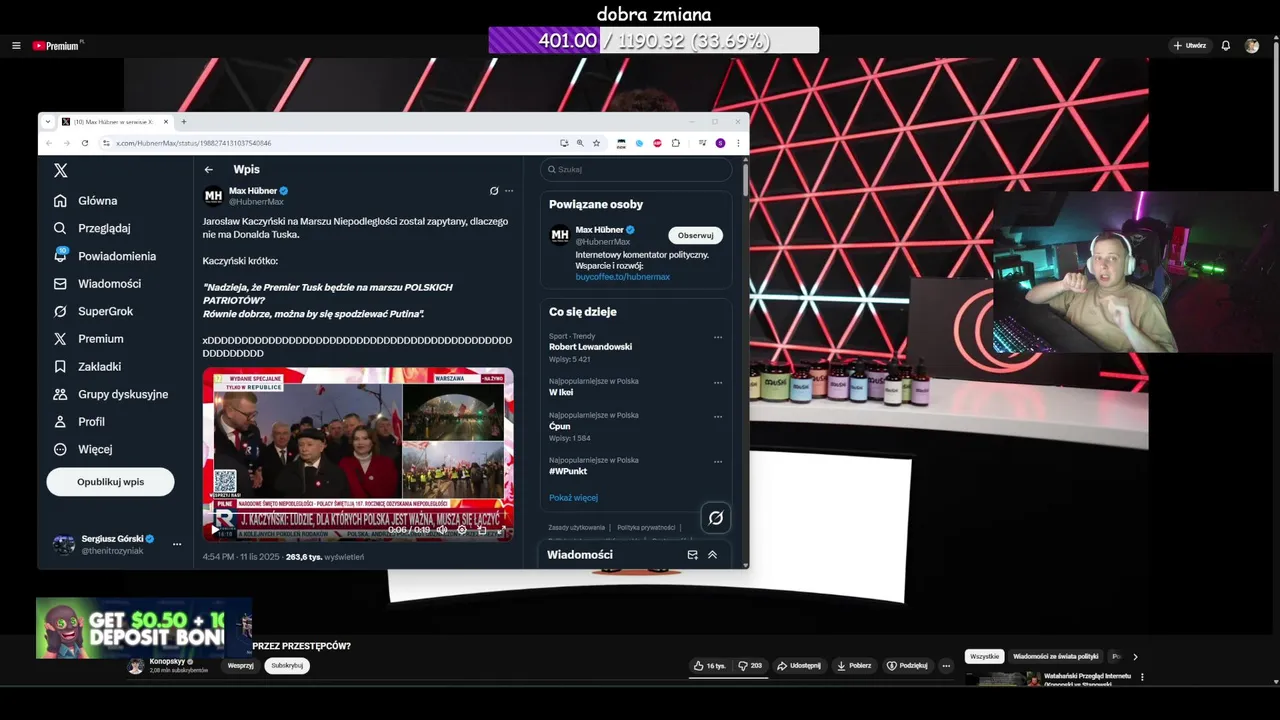Open the Chrome extensions puzzle icon

pyautogui.click(x=676, y=143)
